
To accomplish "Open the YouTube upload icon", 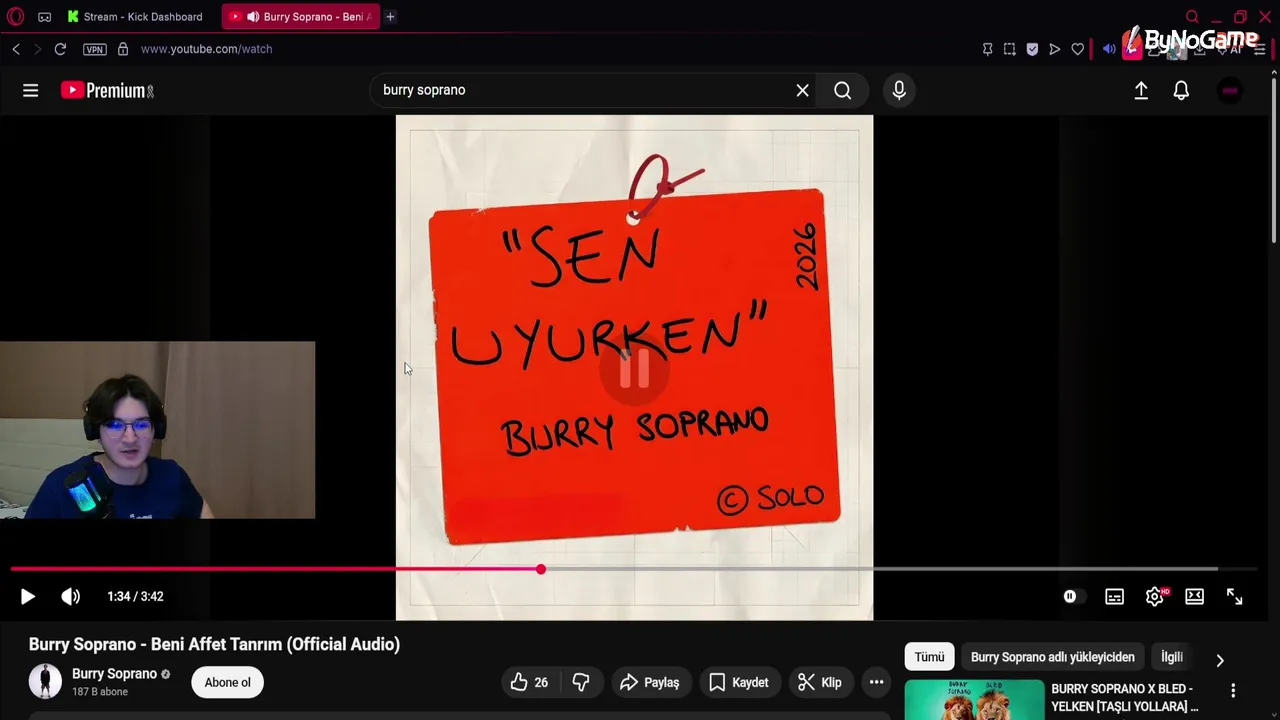I will (1141, 90).
